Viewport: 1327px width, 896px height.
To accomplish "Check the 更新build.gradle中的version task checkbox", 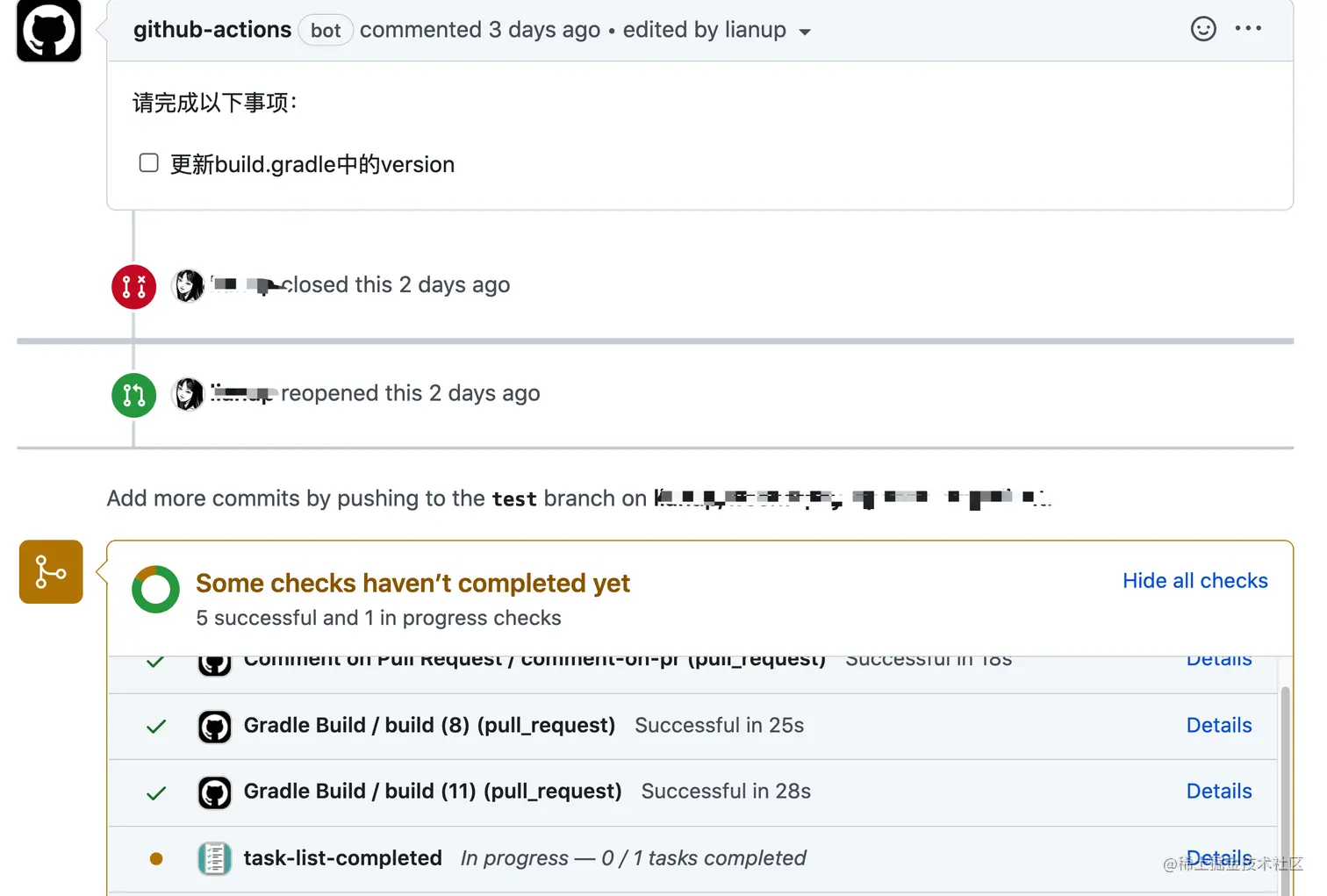I will tap(148, 162).
